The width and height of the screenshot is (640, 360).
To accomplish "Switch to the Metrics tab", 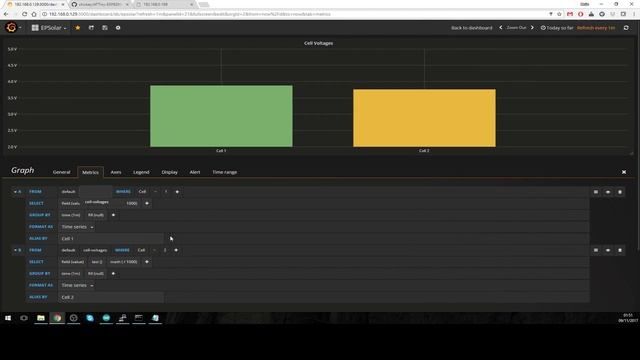I will 90,172.
